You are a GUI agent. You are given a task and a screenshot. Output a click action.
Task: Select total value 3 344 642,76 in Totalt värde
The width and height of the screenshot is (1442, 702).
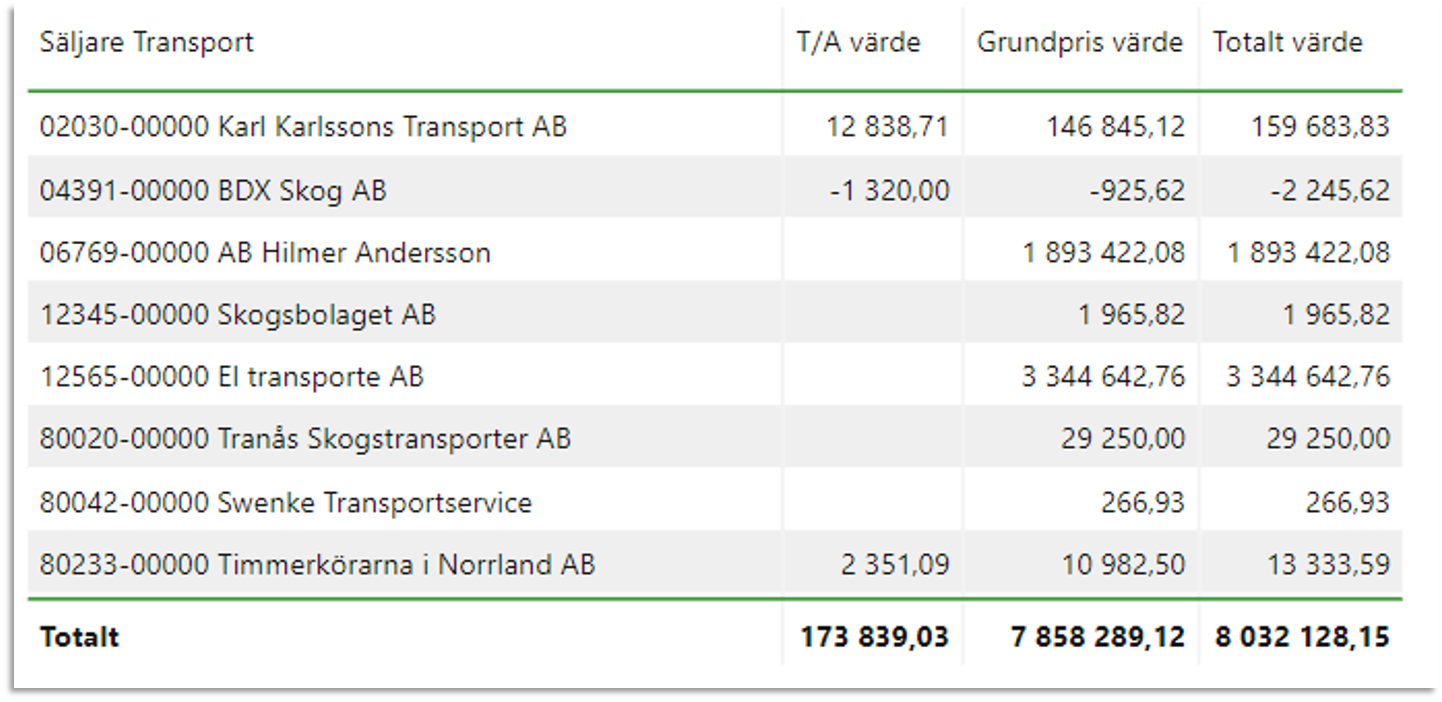coord(1309,377)
